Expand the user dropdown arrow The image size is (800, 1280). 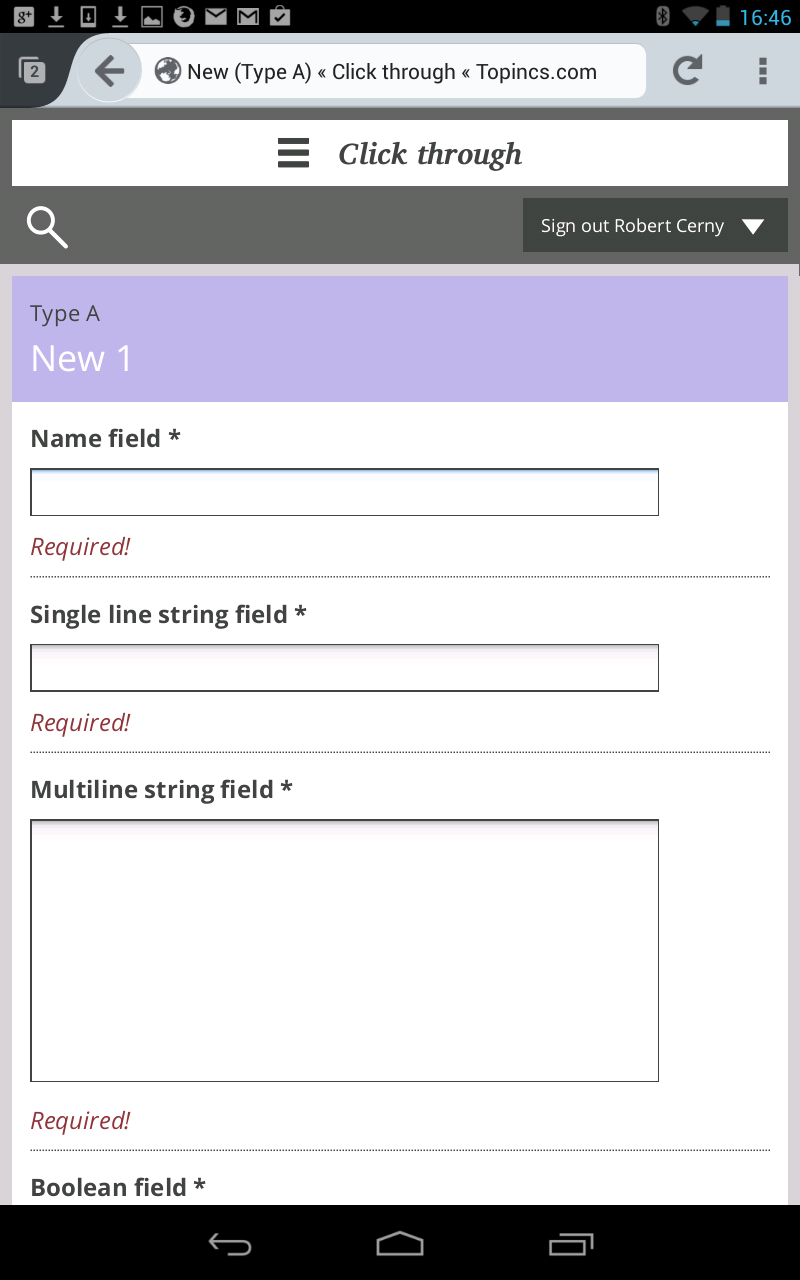coord(753,226)
